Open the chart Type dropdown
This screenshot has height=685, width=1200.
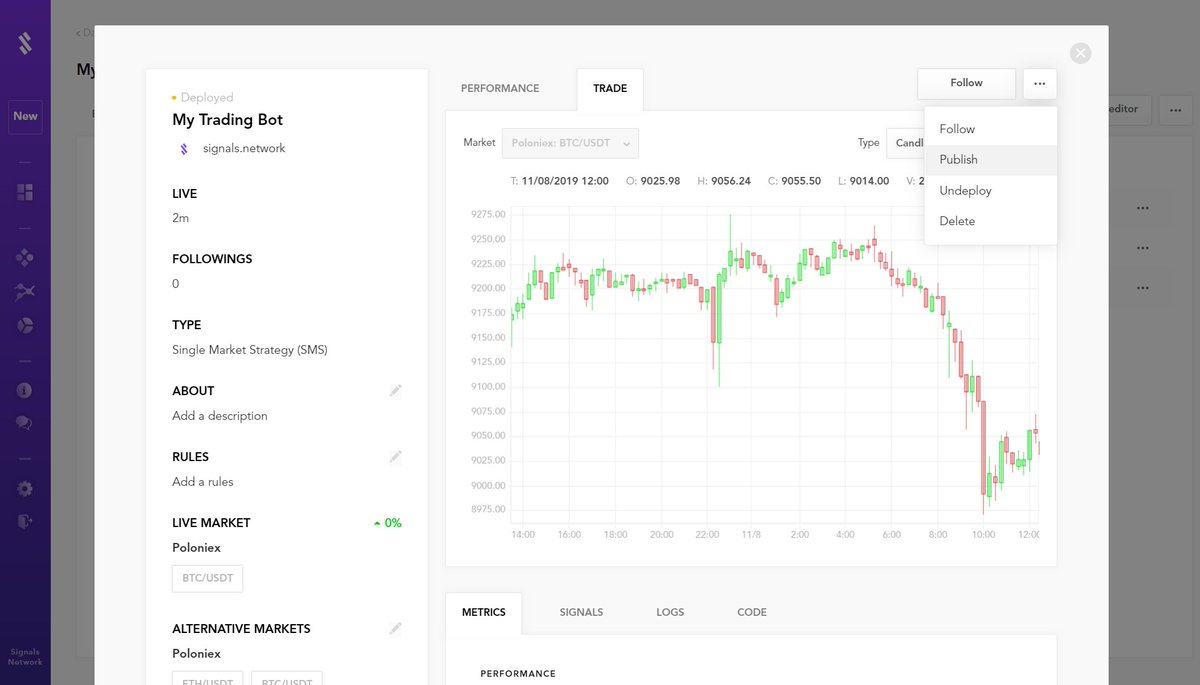coord(905,143)
